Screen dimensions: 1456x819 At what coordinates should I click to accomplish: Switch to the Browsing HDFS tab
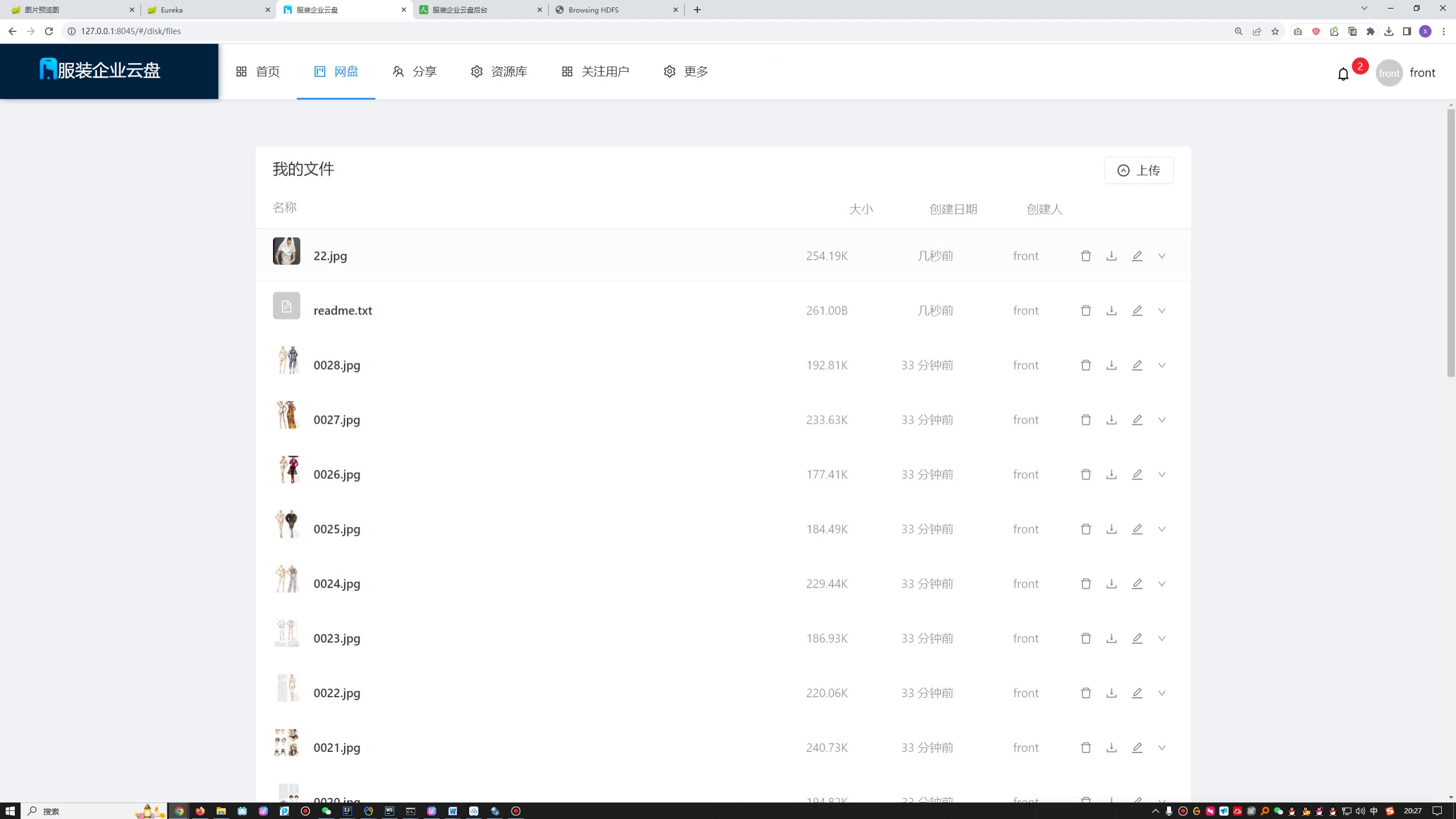tap(617, 10)
